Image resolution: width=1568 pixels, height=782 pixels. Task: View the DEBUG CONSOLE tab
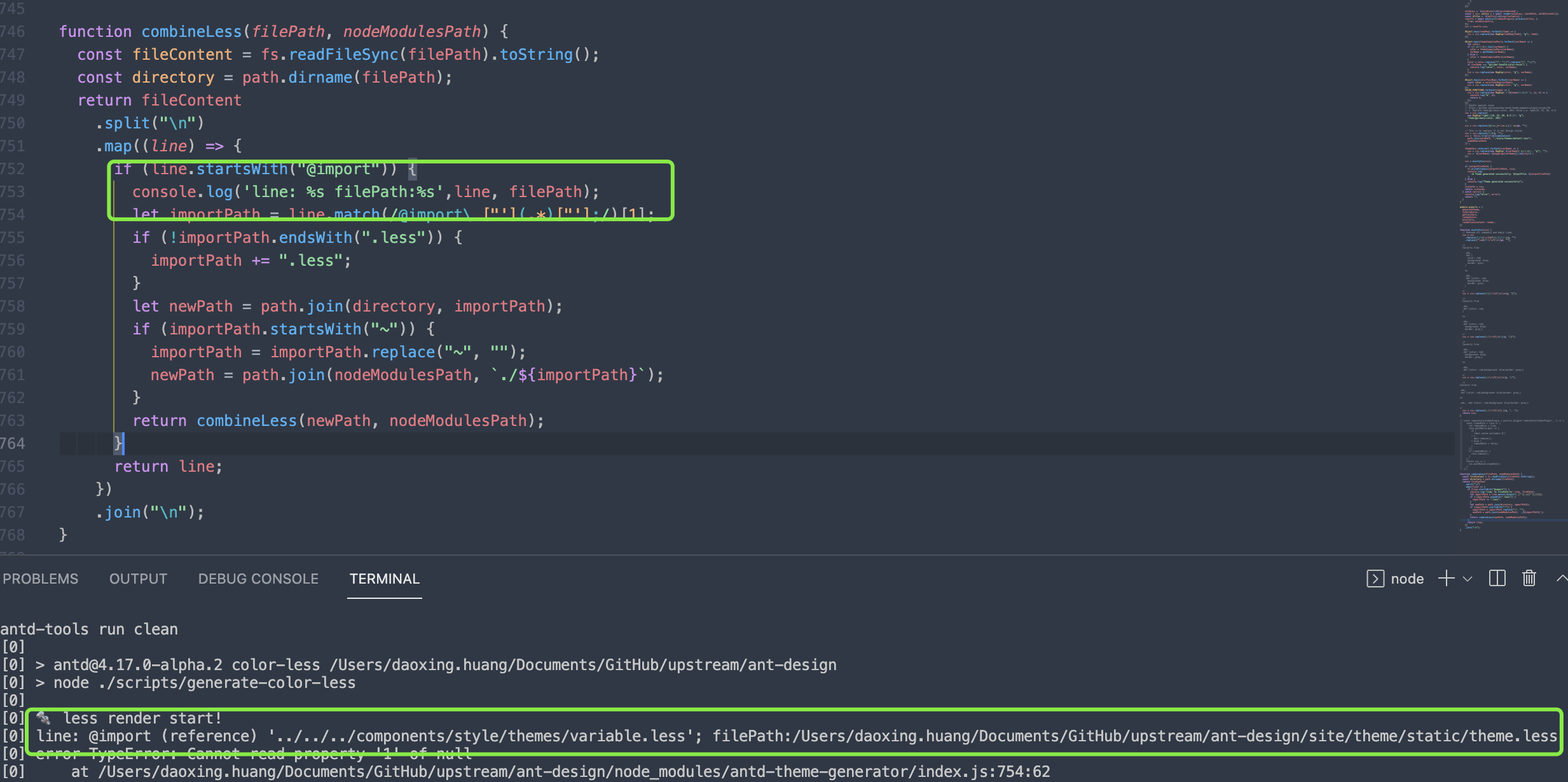click(x=258, y=579)
